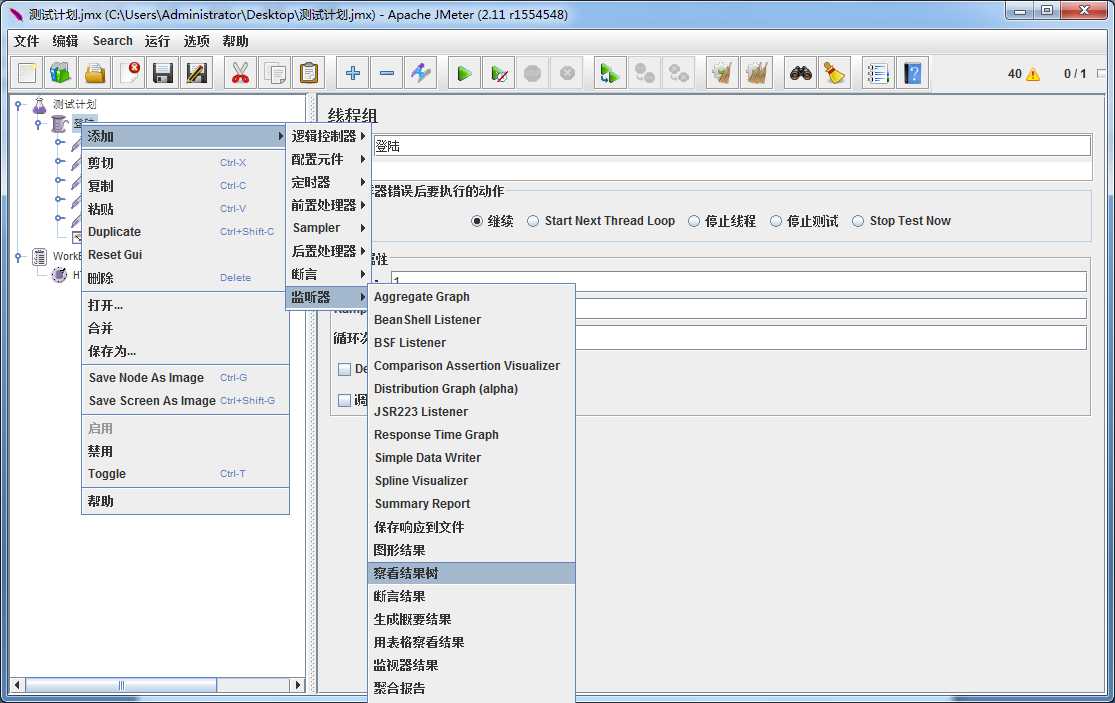Expand the 逻辑控制器 submenu
Viewport: 1115px width, 703px height.
click(x=327, y=136)
